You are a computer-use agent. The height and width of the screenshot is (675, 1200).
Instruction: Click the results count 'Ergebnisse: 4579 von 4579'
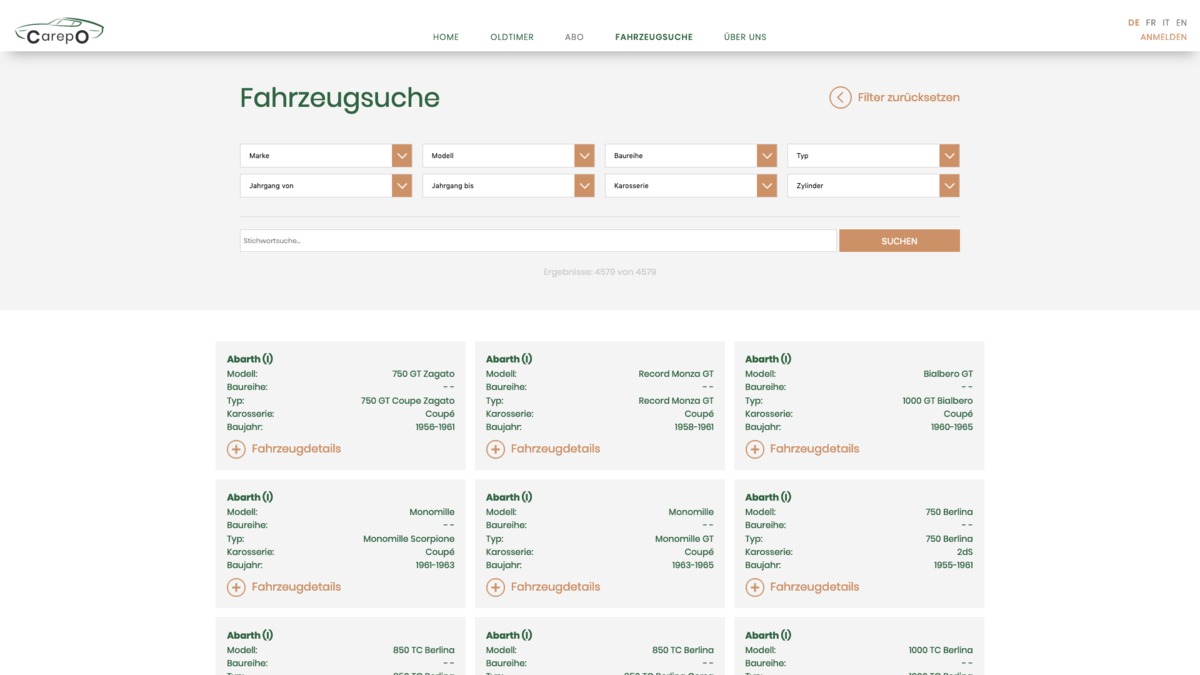[600, 272]
